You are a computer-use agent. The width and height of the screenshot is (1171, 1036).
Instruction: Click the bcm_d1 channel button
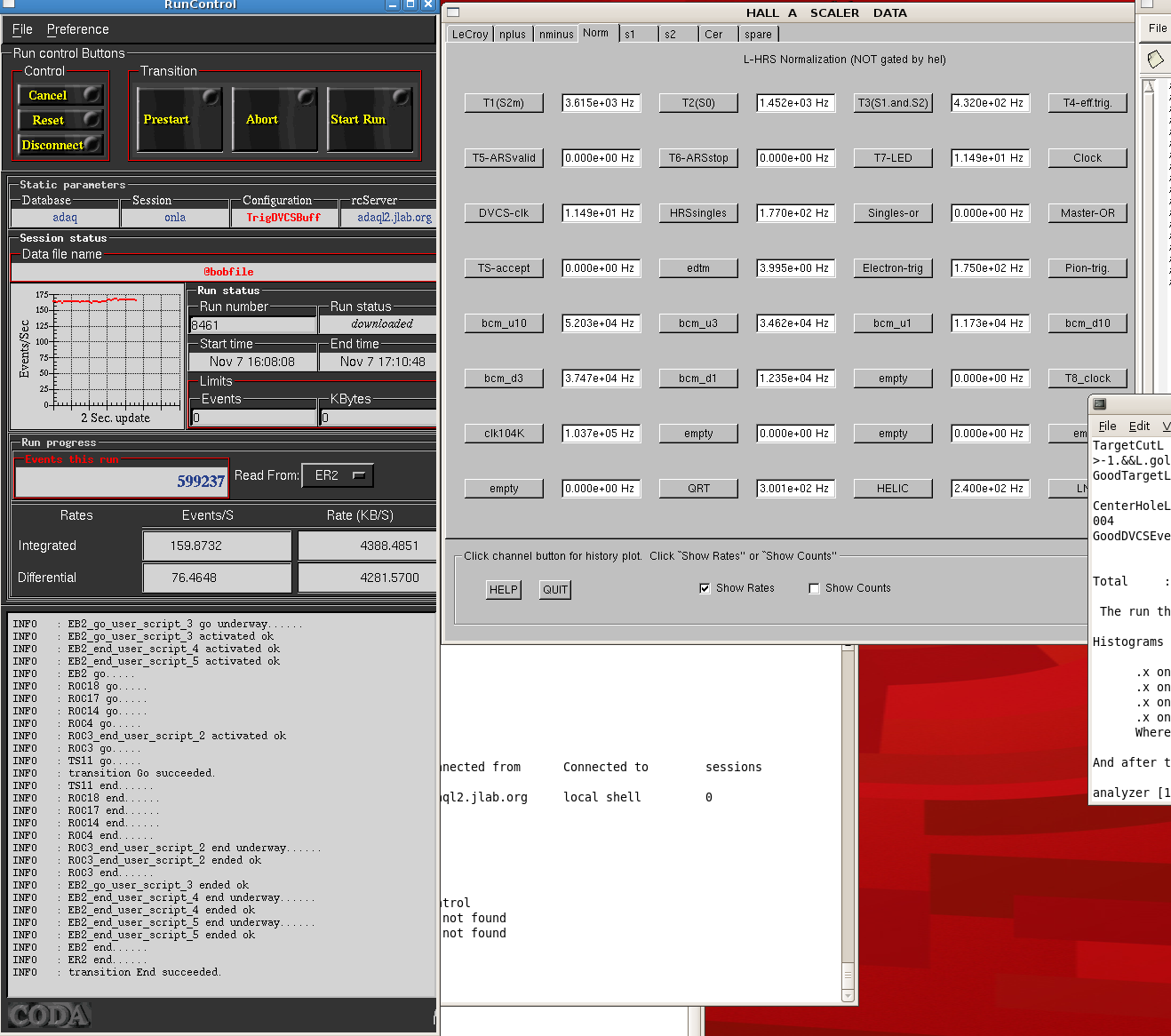point(698,379)
